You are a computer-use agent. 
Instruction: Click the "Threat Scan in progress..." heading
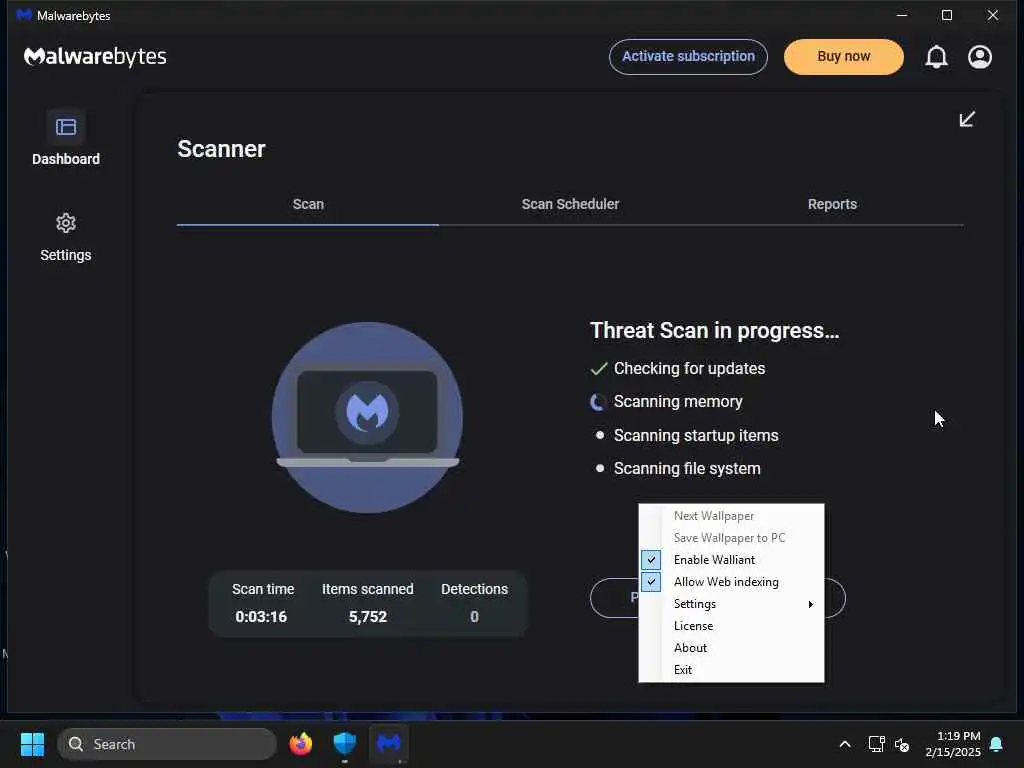click(x=714, y=331)
